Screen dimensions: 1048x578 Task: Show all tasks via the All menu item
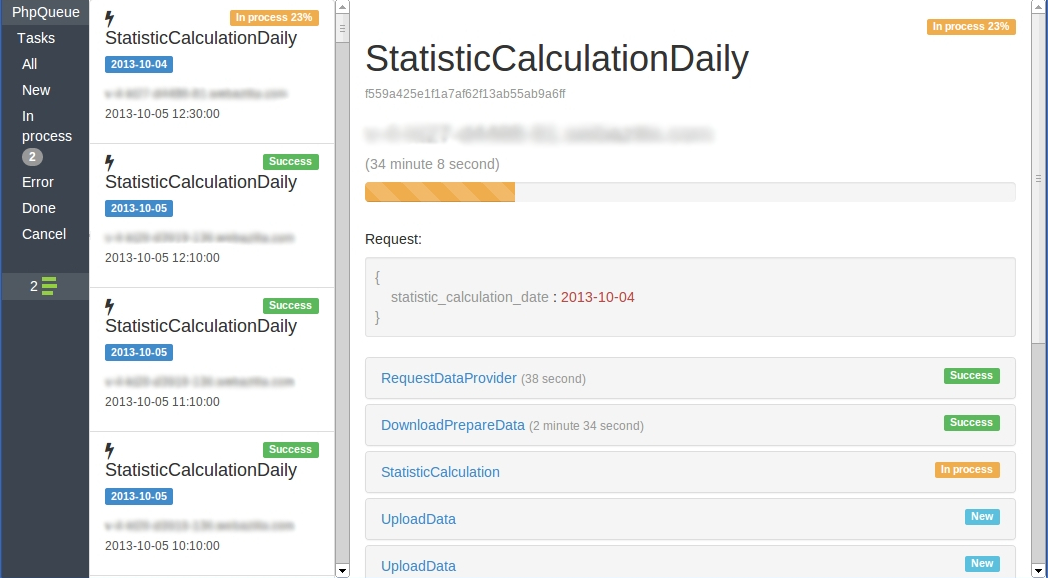tap(30, 64)
